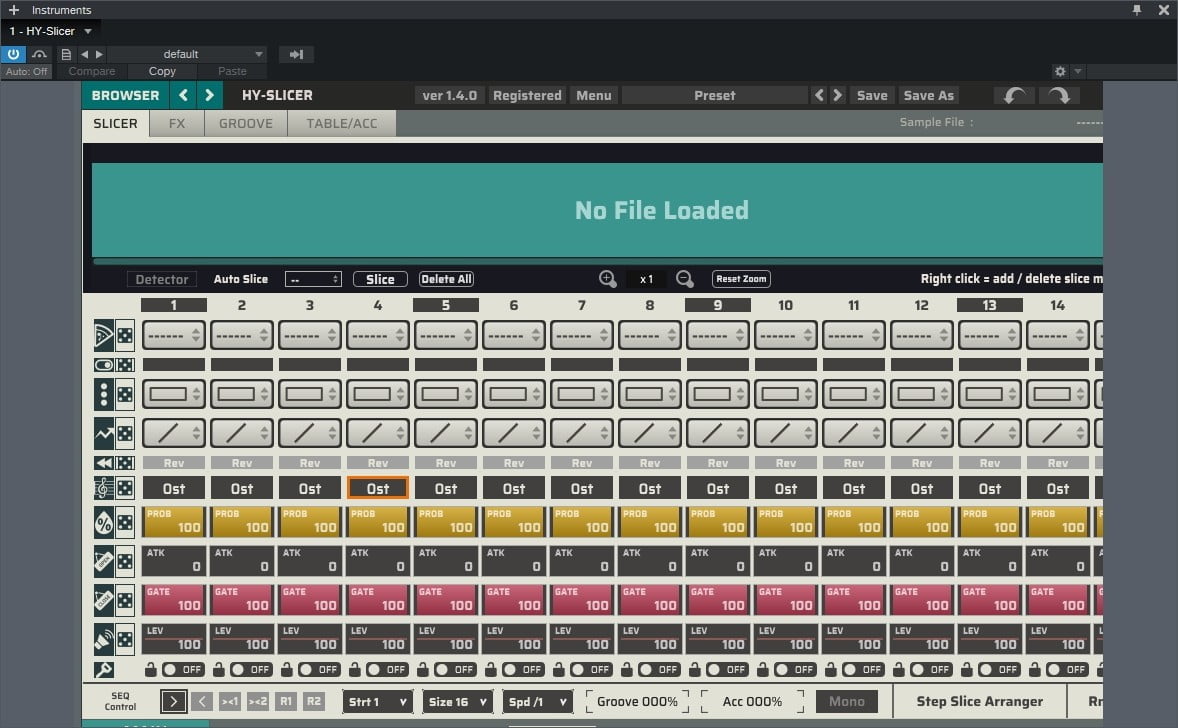1178x728 pixels.
Task: Enable Rev on step 7
Action: [x=581, y=463]
